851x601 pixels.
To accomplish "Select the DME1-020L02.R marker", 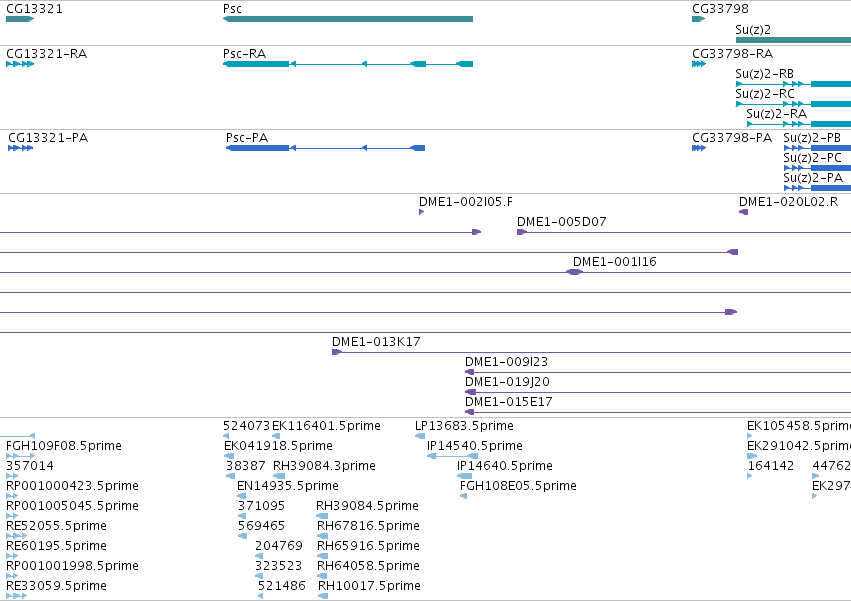I will (x=744, y=212).
